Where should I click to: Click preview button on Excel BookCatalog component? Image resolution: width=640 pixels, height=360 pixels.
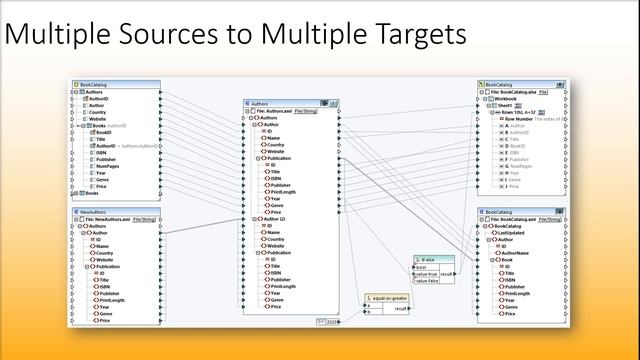coord(560,84)
